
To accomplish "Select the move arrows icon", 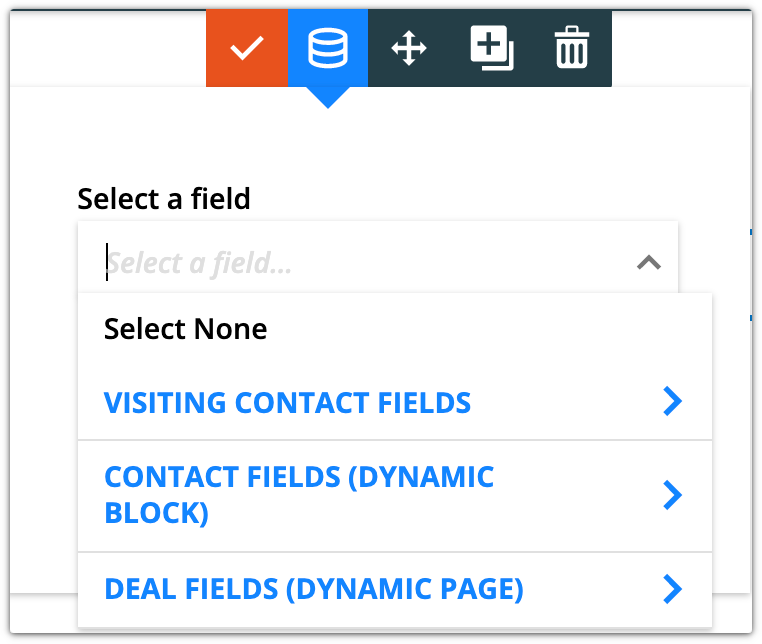I will point(409,48).
